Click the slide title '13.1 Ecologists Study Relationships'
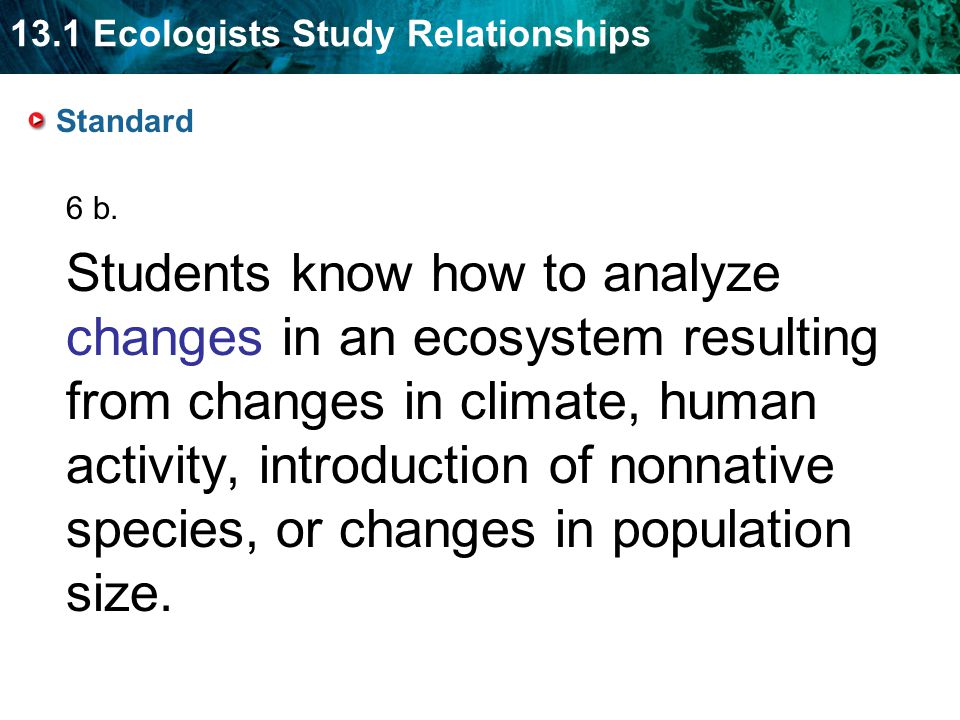The height and width of the screenshot is (720, 960). [x=331, y=34]
